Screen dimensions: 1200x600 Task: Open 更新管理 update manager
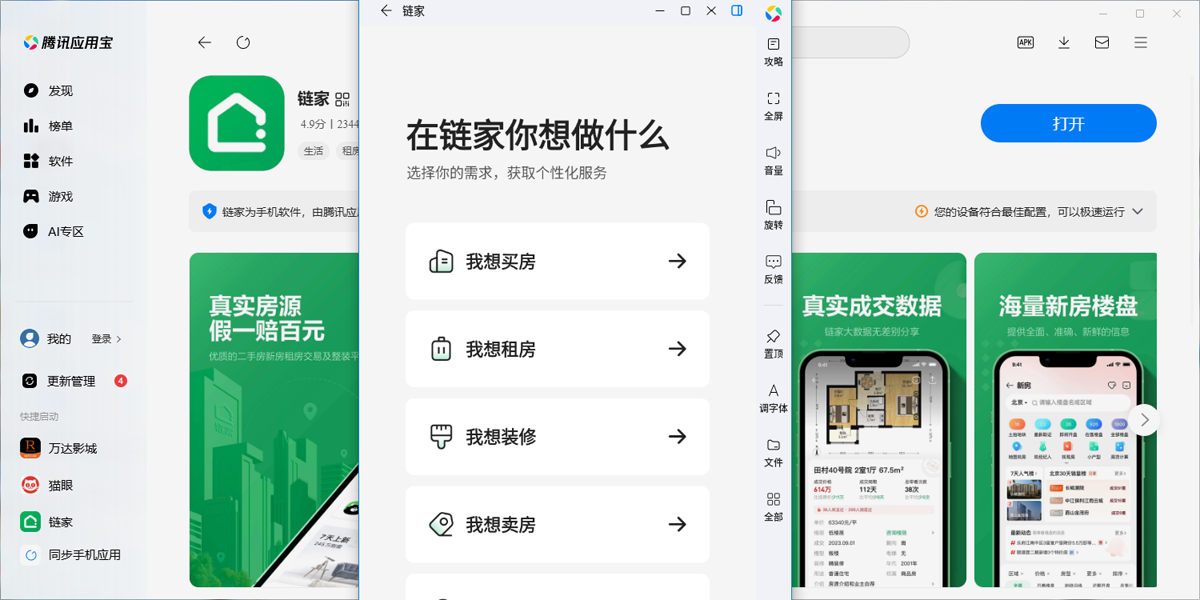[58, 381]
